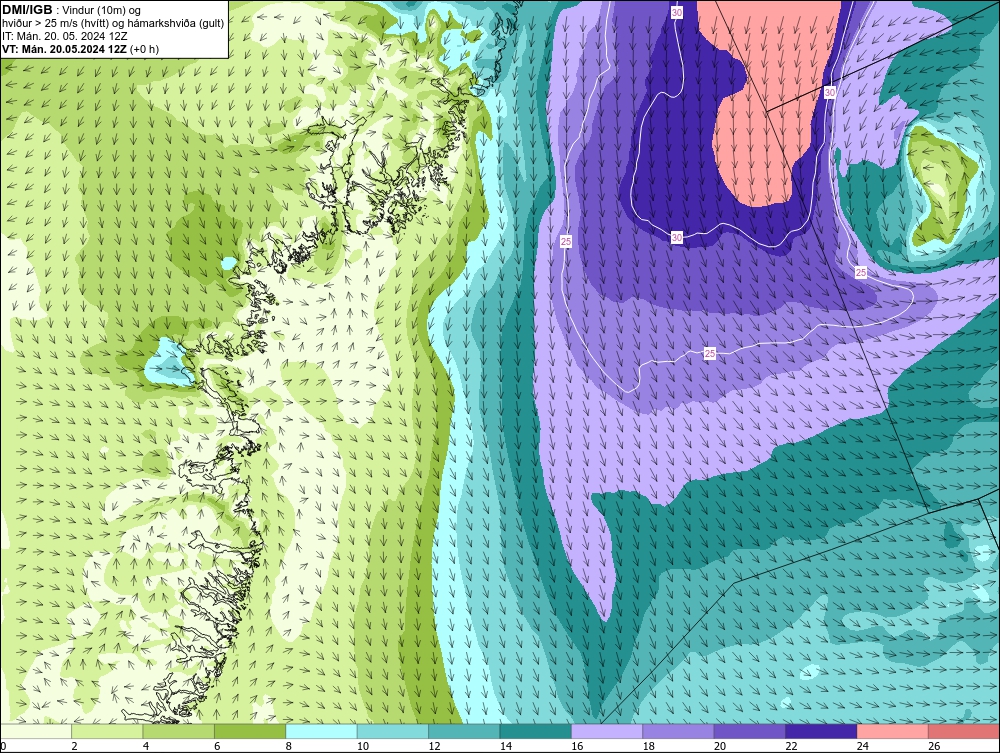Viewport: 1000px width, 753px height.
Task: Click the westernmost "25" gust contour label
Action: 566,241
